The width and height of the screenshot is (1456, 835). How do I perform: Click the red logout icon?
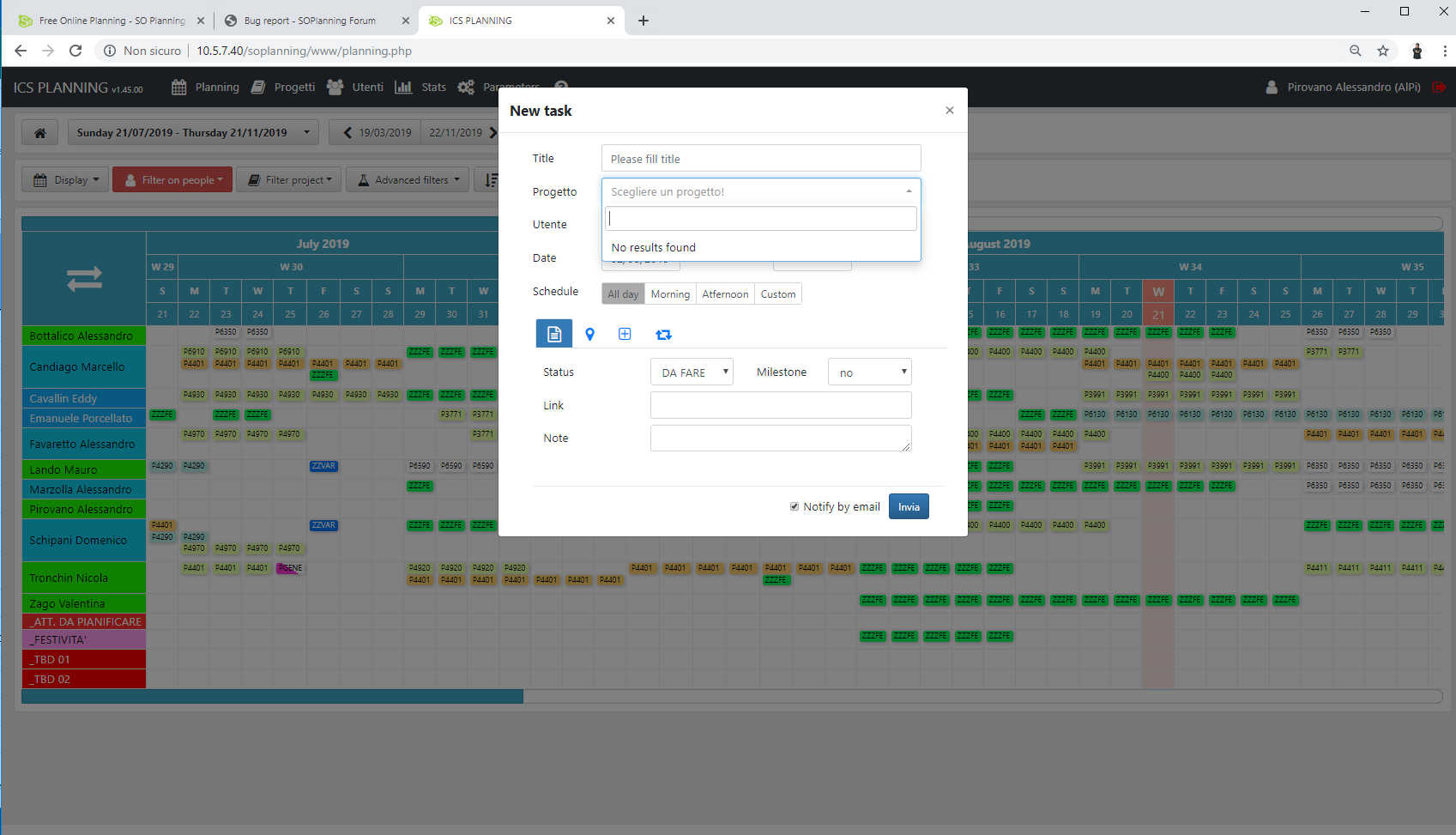(1439, 88)
